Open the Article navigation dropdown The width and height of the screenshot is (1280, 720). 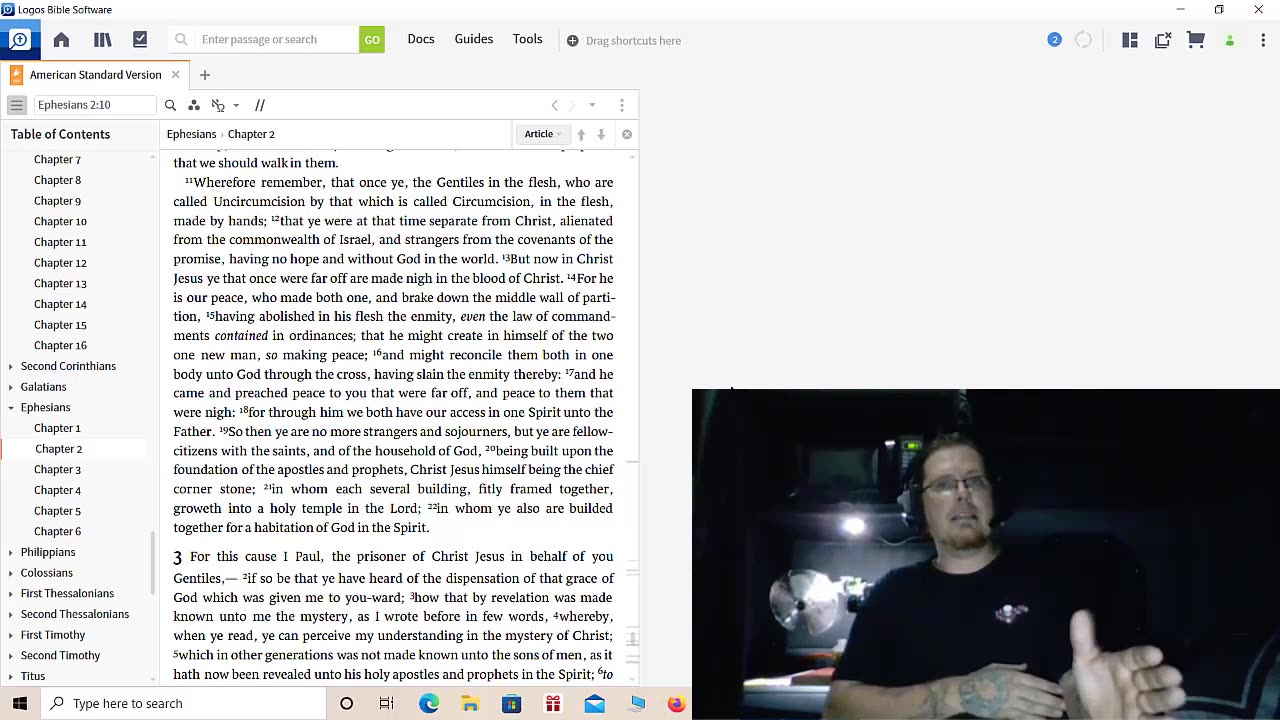coord(543,134)
